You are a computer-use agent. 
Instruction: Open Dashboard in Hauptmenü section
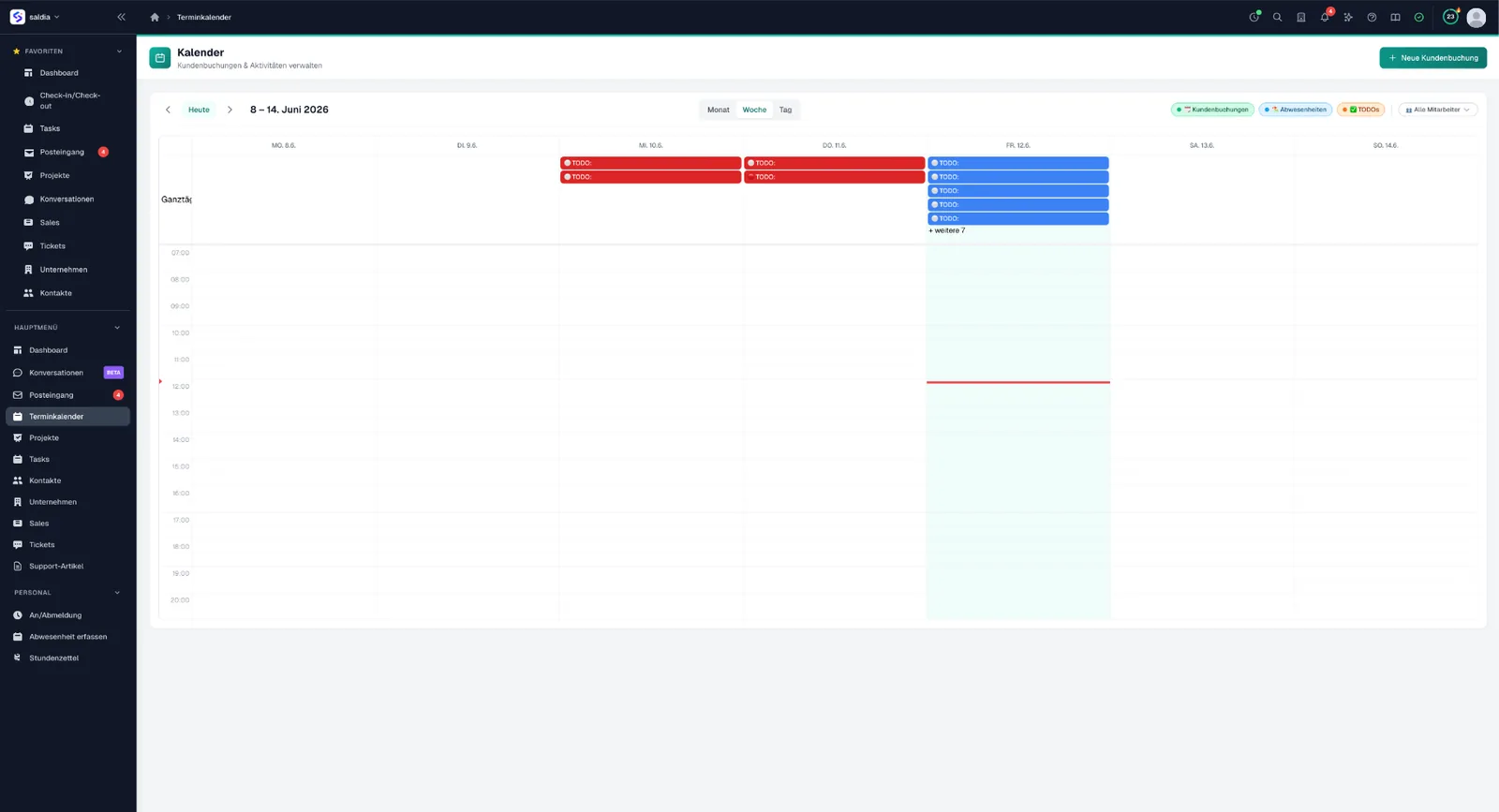(67, 350)
